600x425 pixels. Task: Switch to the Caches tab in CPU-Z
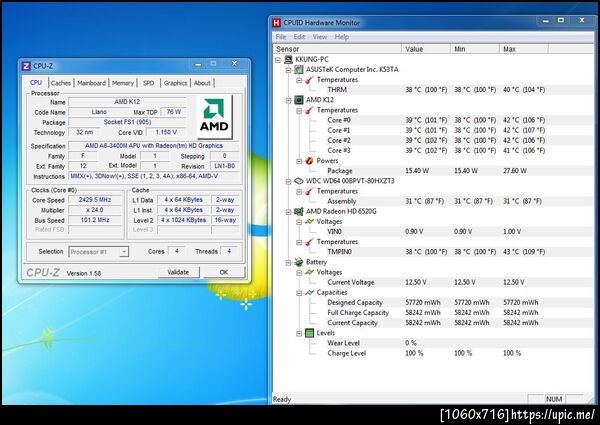[x=61, y=83]
